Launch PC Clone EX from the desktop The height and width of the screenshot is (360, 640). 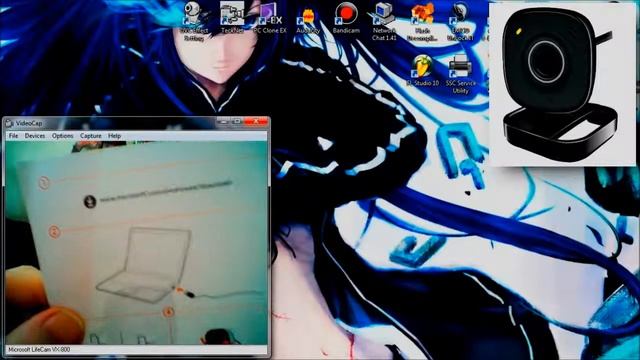tap(270, 18)
